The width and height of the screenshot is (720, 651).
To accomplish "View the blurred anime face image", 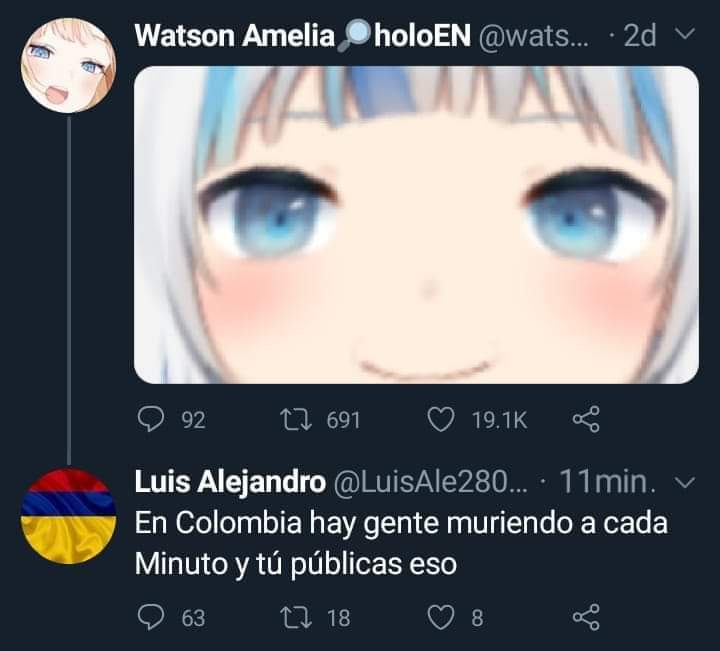I will 416,225.
